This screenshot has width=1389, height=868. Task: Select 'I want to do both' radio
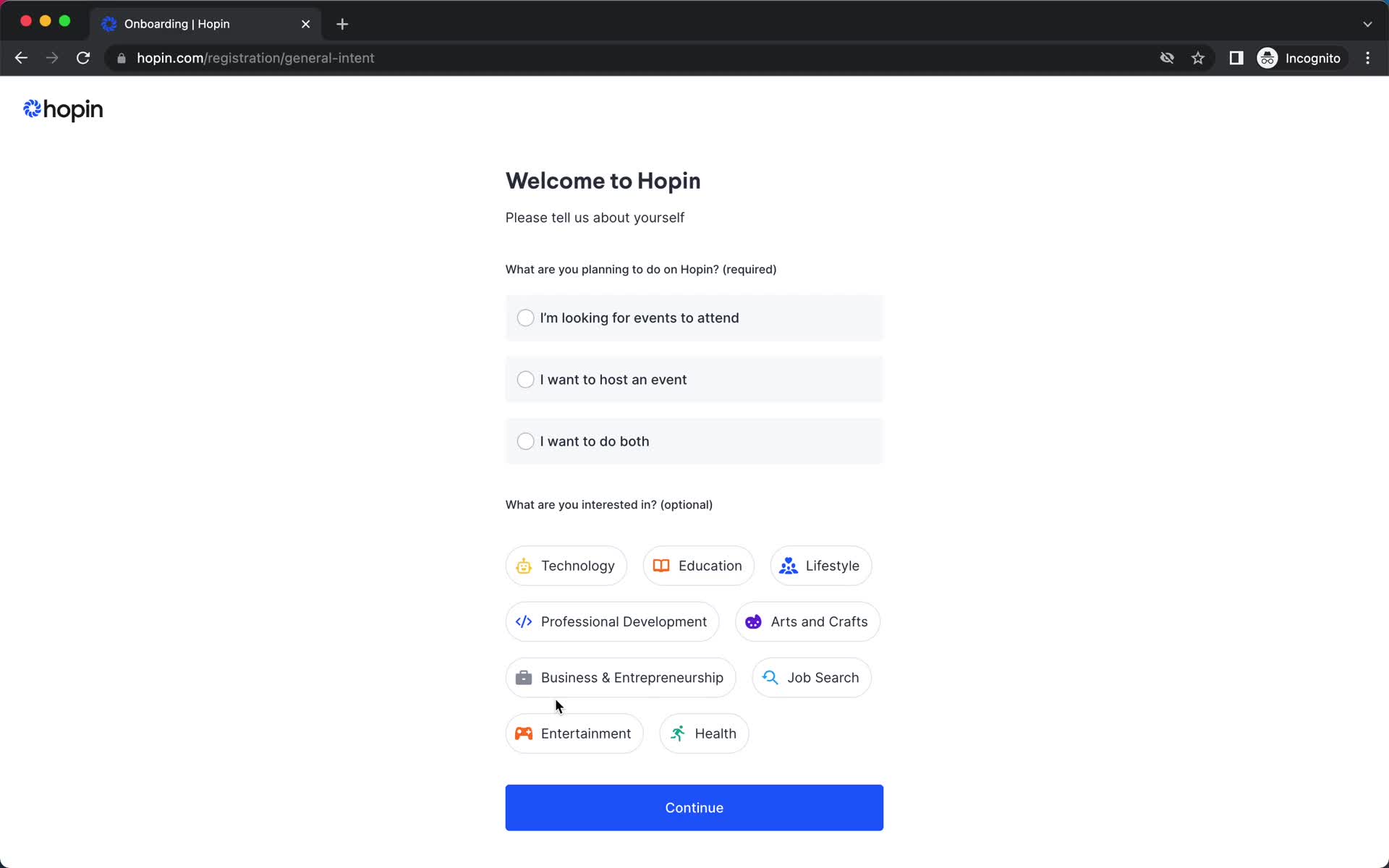[x=694, y=441]
